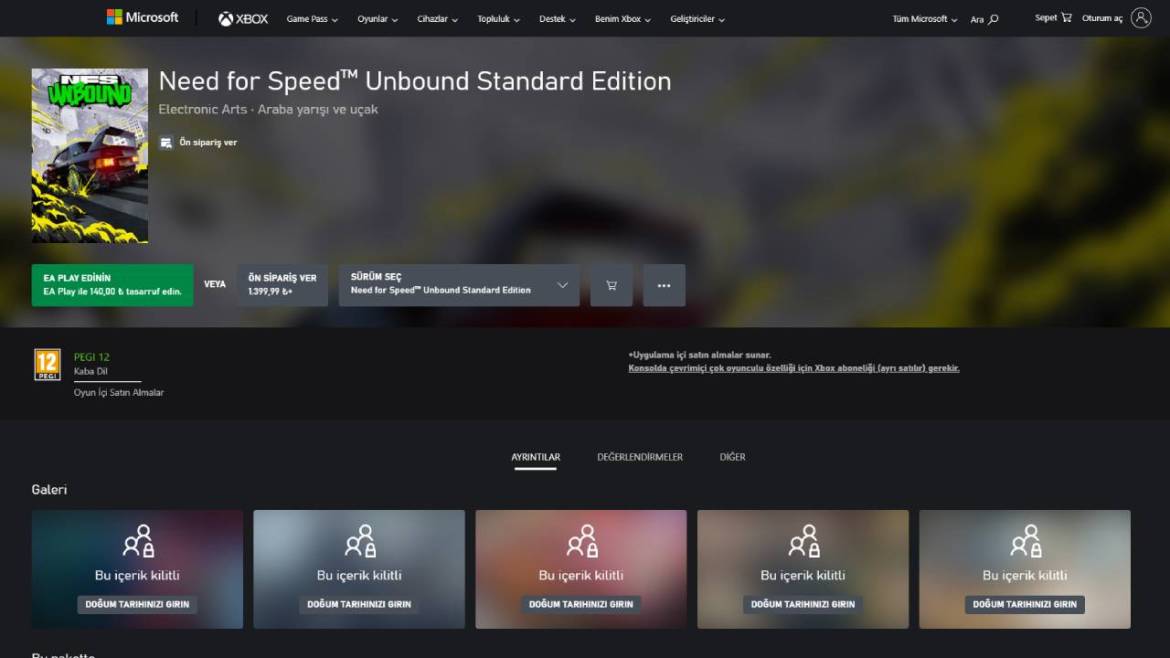Click Oturum aç sign-in link
The width and height of the screenshot is (1170, 658).
(1102, 18)
